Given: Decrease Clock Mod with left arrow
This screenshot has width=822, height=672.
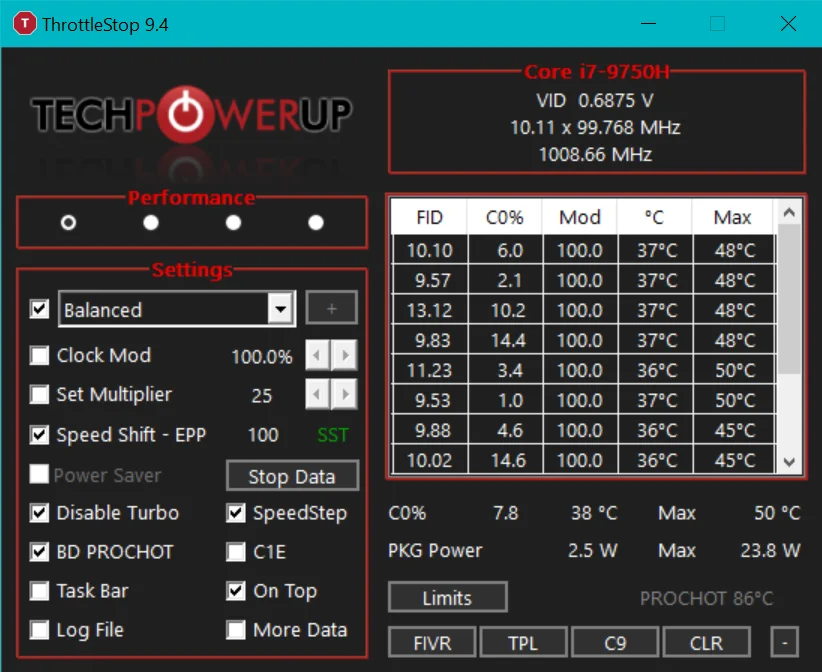Looking at the screenshot, I should click(317, 355).
